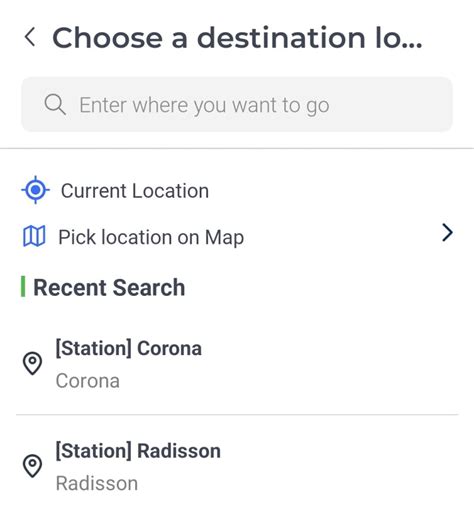This screenshot has width=474, height=509.
Task: Open the chevron next to Pick location on Map
Action: (447, 232)
